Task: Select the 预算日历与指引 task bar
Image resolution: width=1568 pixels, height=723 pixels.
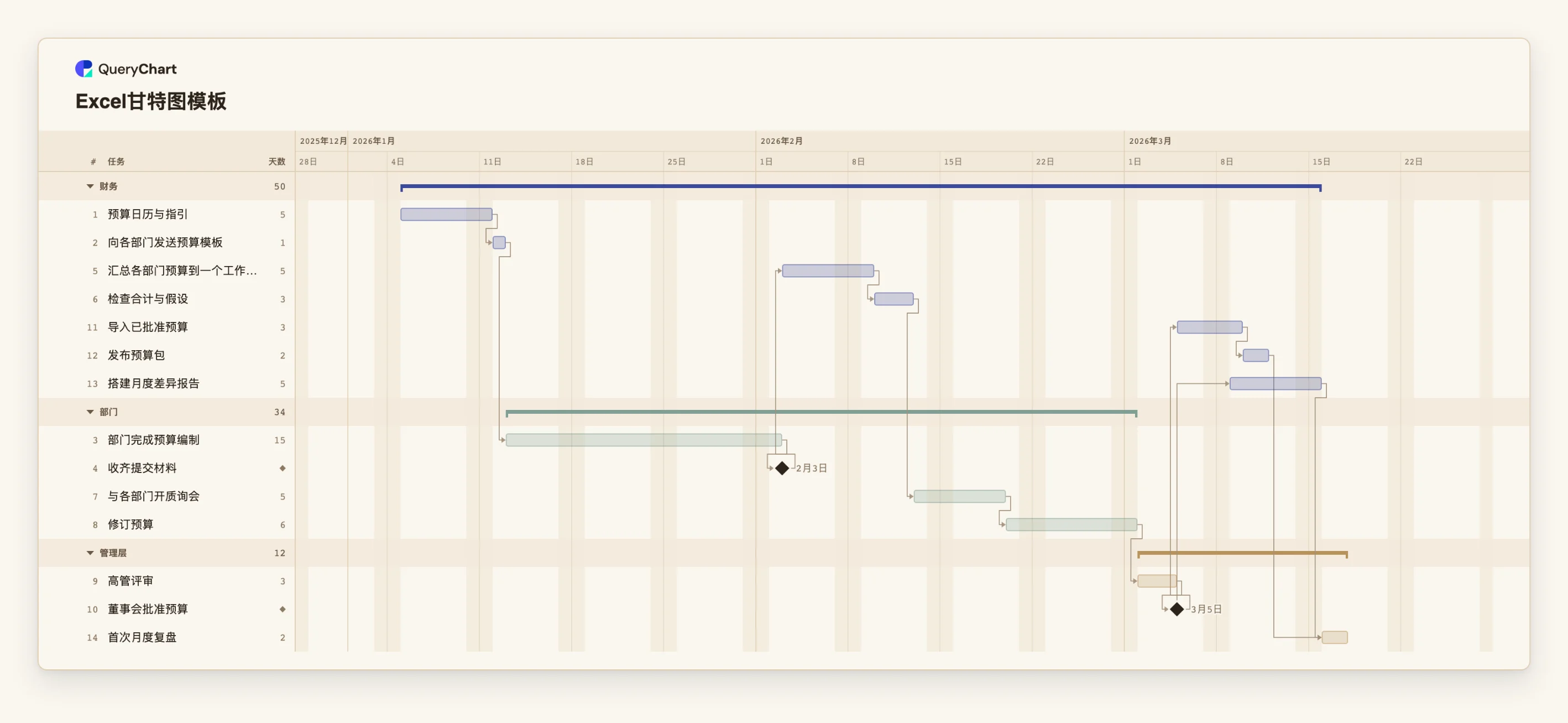Action: coord(446,215)
